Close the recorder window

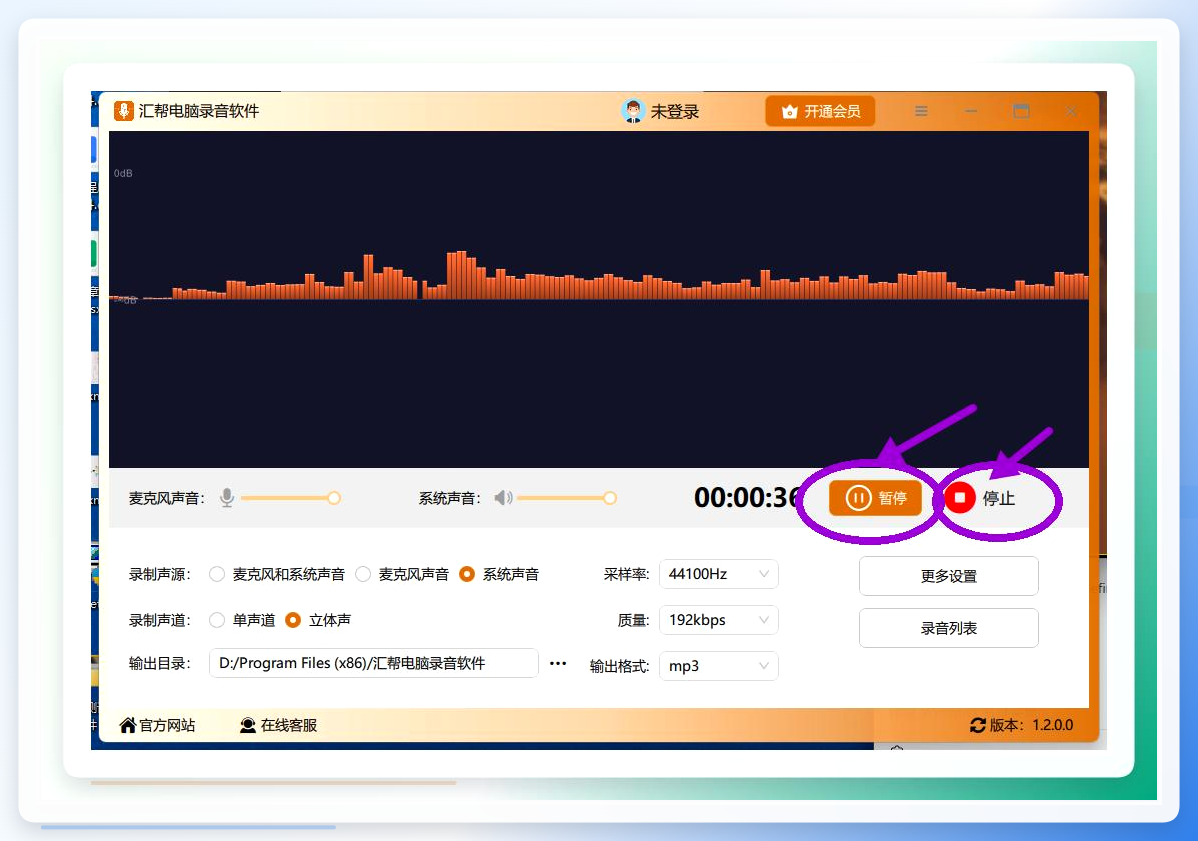[1071, 112]
